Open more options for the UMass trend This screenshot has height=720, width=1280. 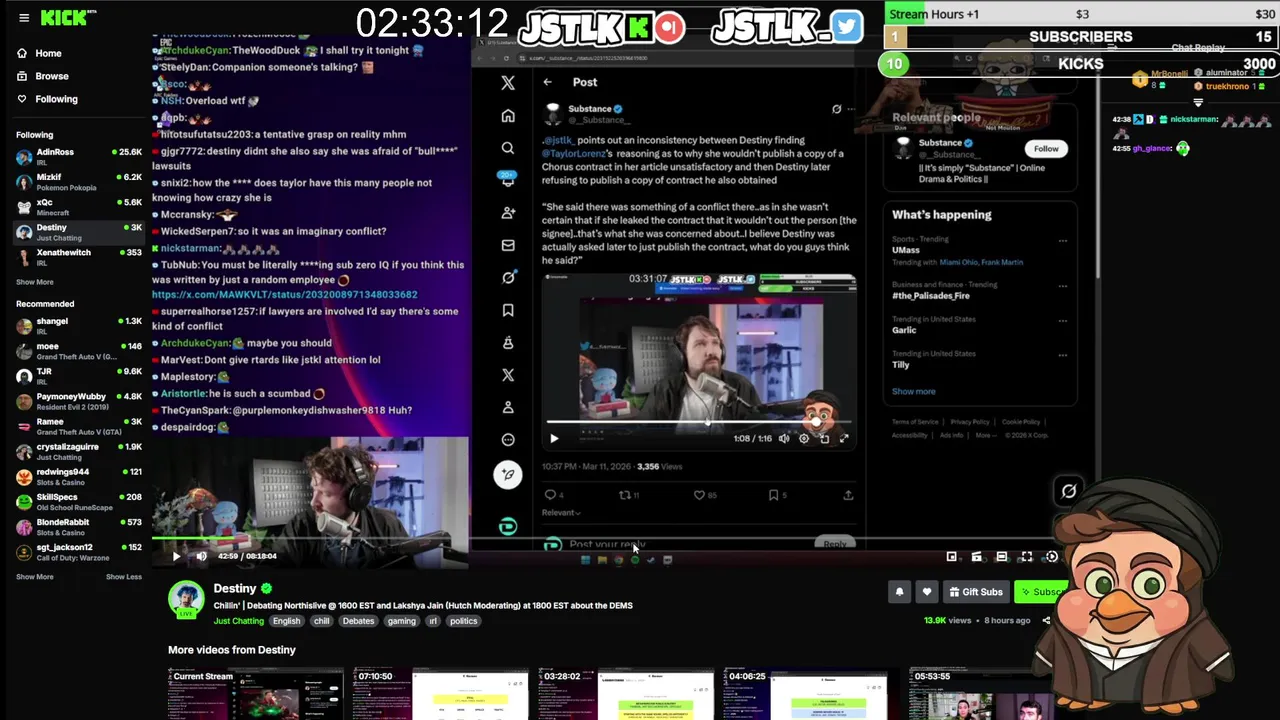[x=1062, y=241]
